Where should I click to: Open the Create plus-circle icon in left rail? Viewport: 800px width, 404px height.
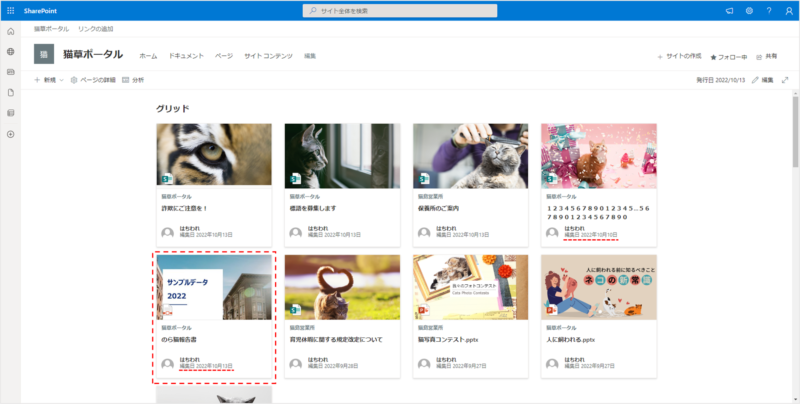10,134
